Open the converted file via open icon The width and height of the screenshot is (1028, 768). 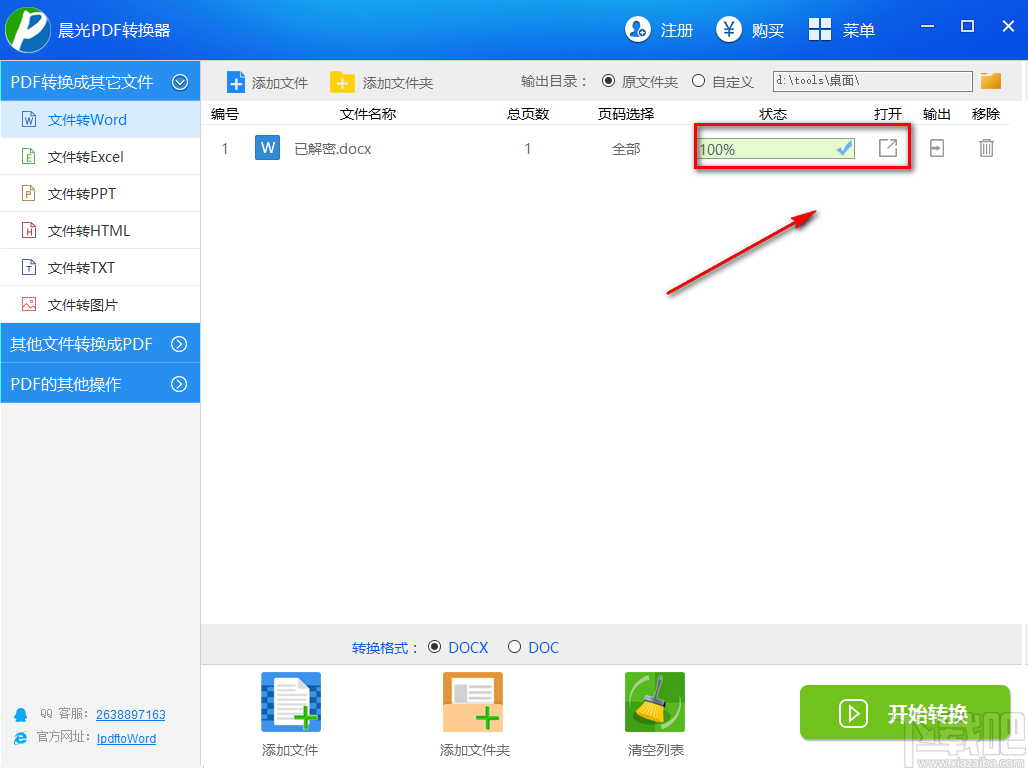click(888, 148)
